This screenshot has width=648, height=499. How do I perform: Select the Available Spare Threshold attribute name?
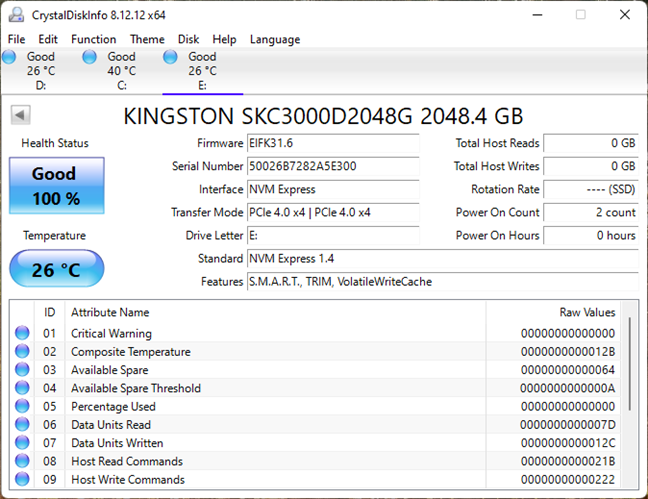click(x=136, y=388)
